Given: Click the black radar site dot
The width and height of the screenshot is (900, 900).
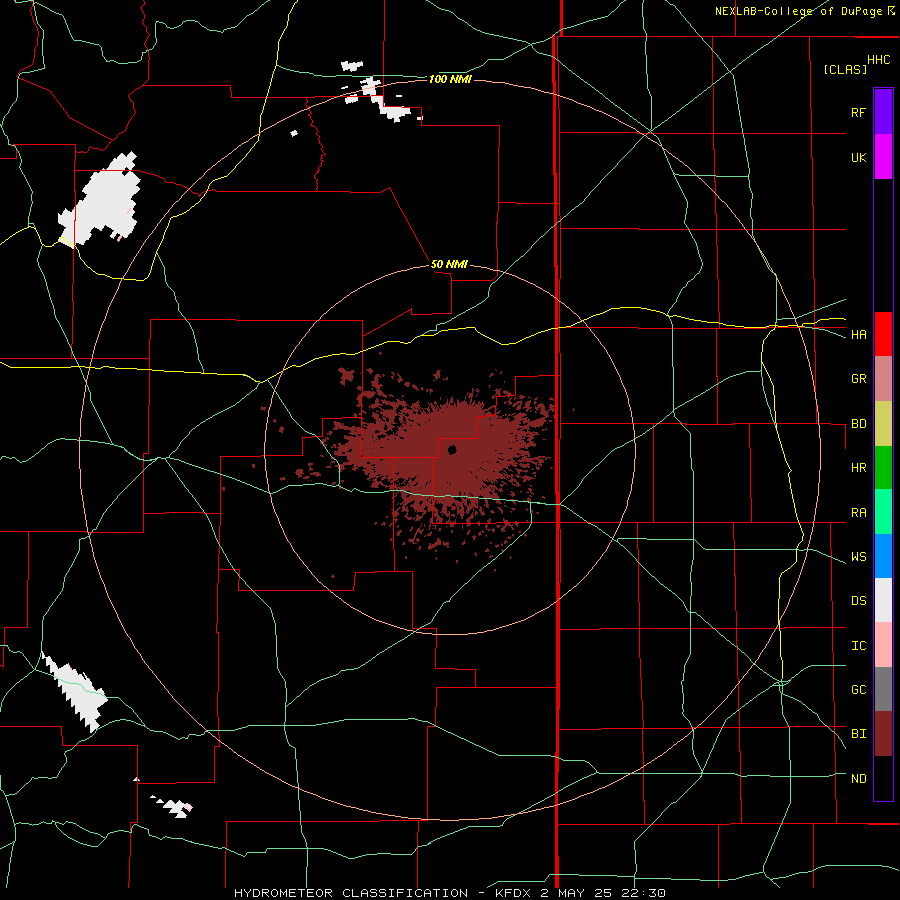Looking at the screenshot, I should 452,449.
